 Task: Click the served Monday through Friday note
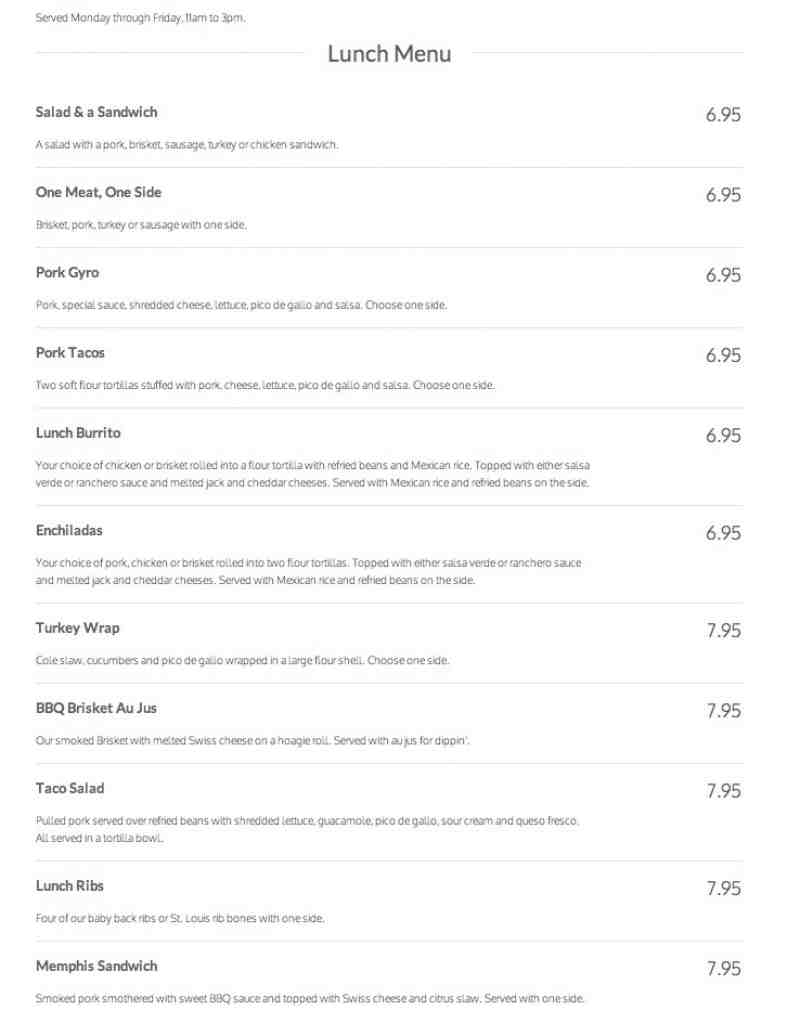[140, 18]
